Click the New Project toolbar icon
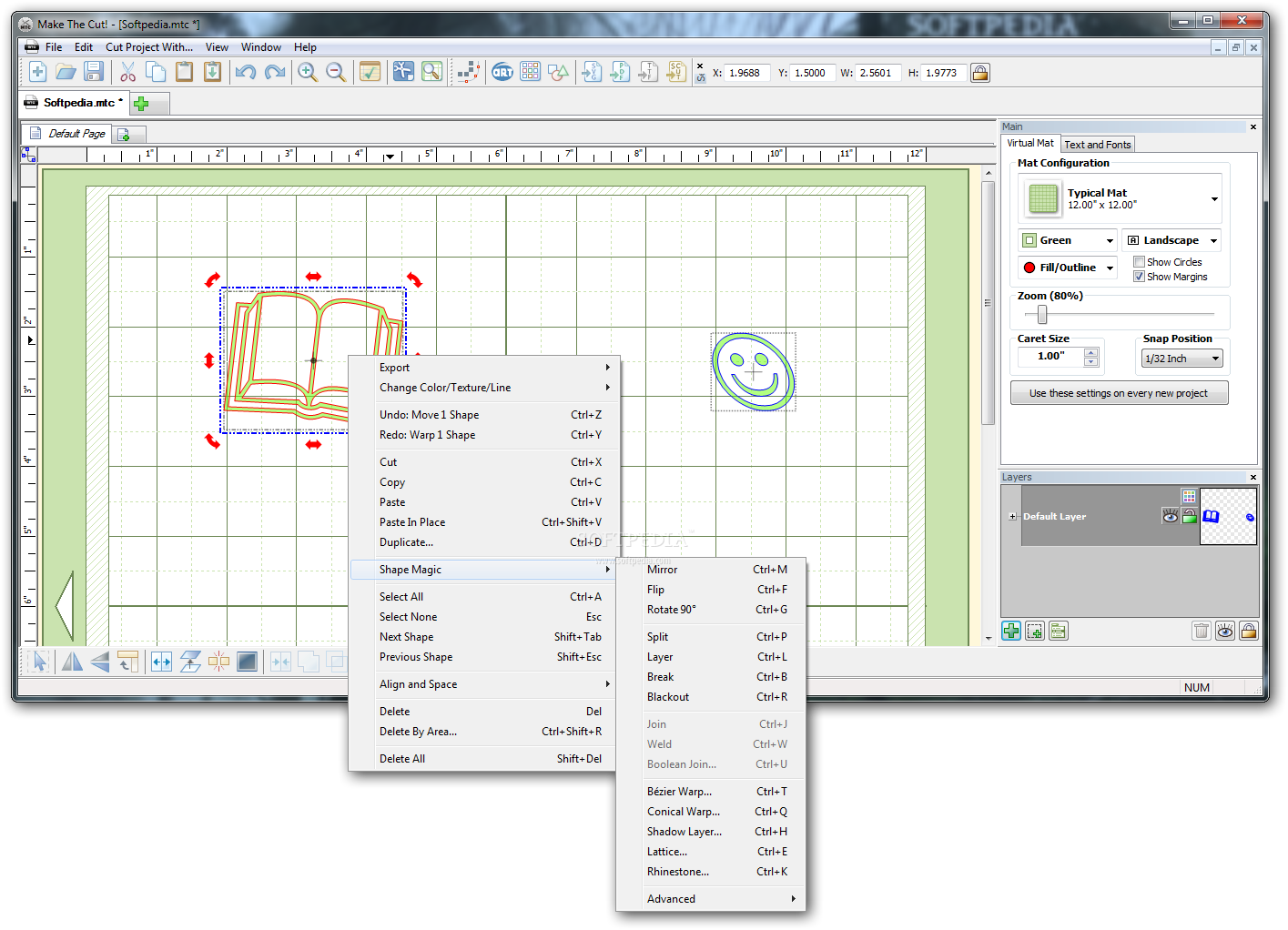This screenshot has height=930, width=1288. tap(37, 72)
